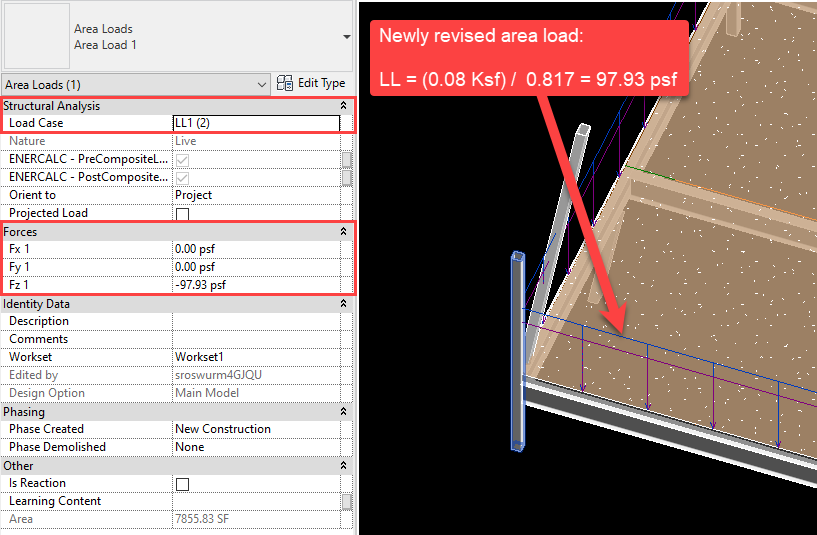
Task: Collapse the Identity Data section
Action: pos(343,303)
